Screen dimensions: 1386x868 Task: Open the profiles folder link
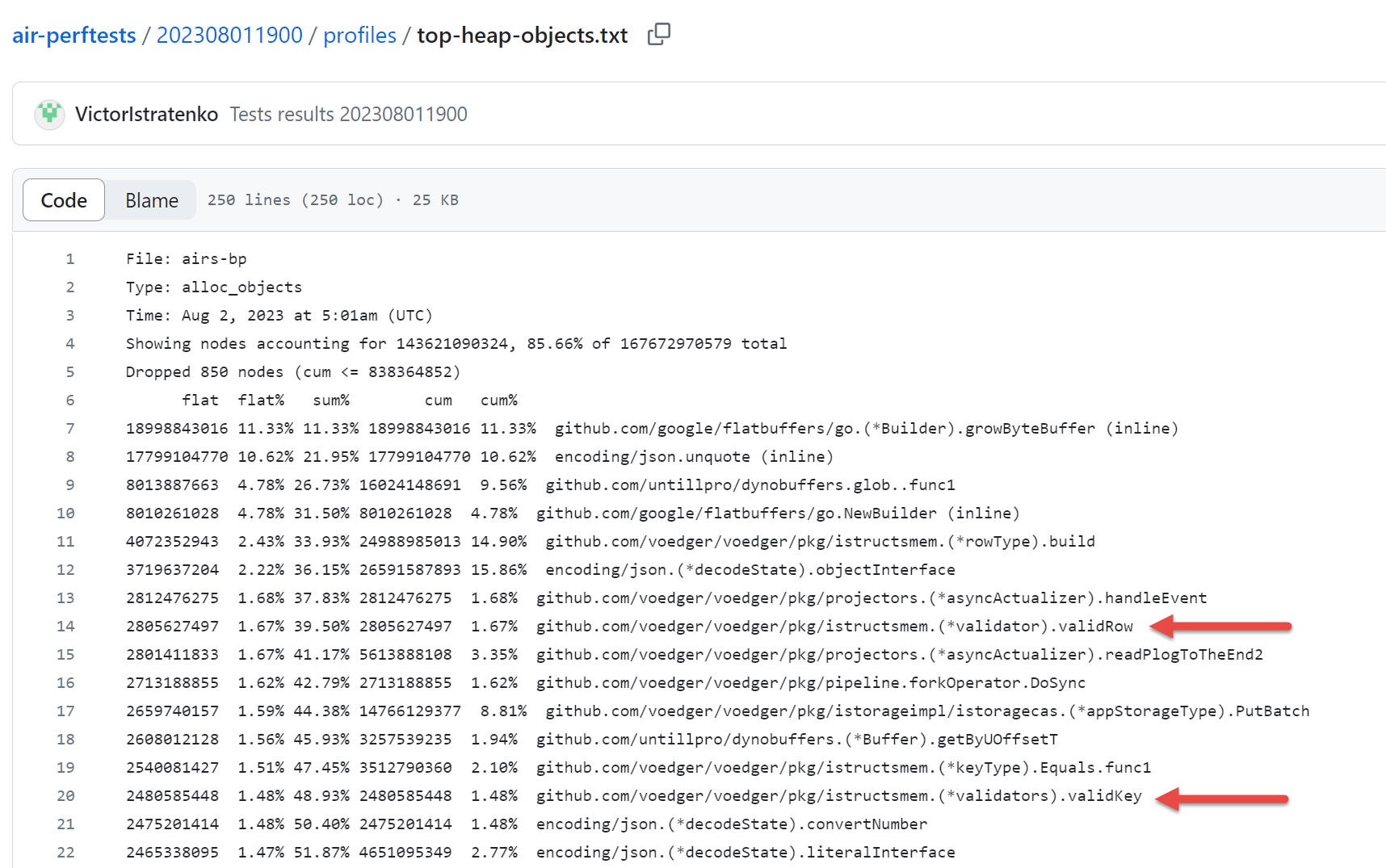point(359,35)
